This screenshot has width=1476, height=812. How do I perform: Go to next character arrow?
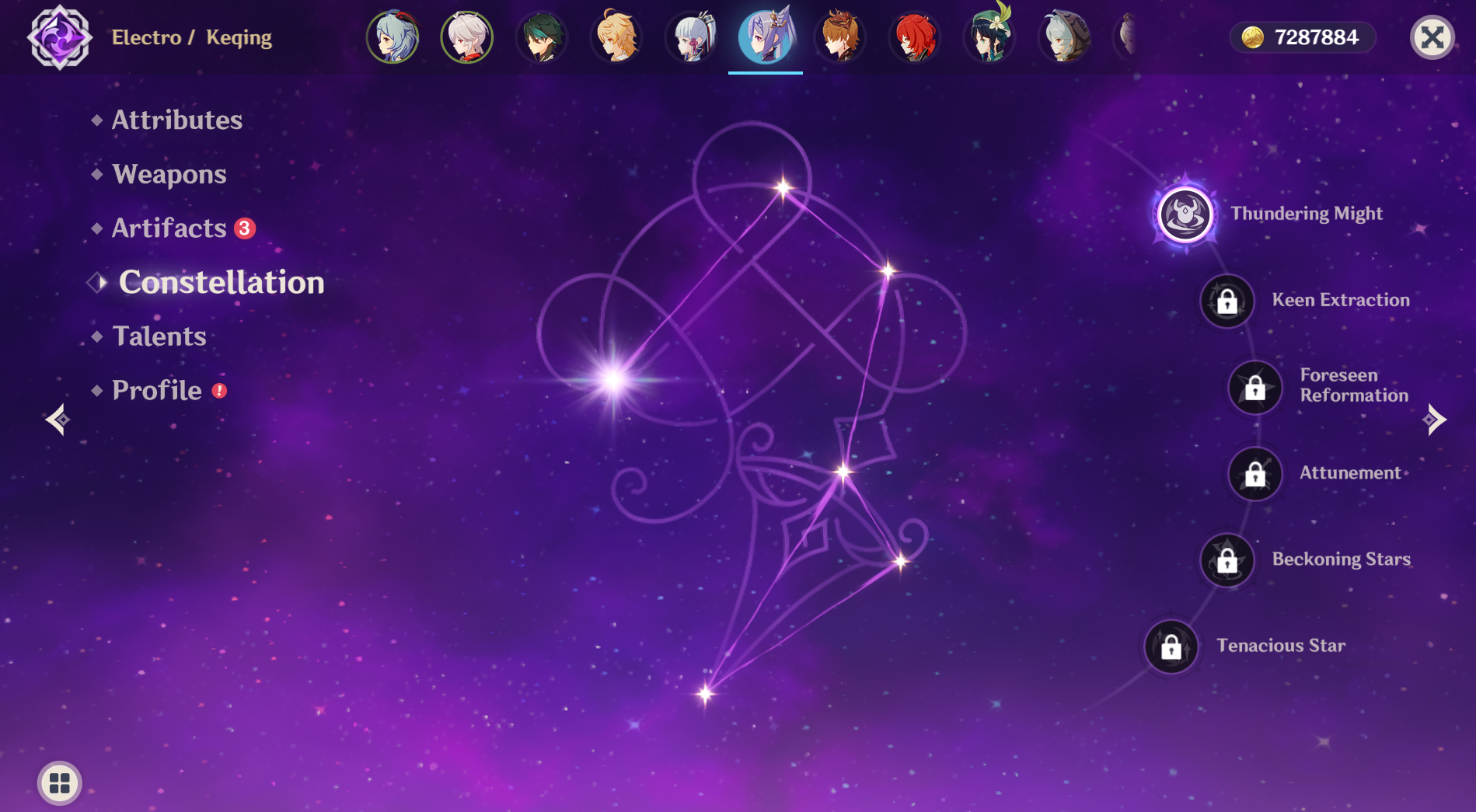pyautogui.click(x=1434, y=420)
